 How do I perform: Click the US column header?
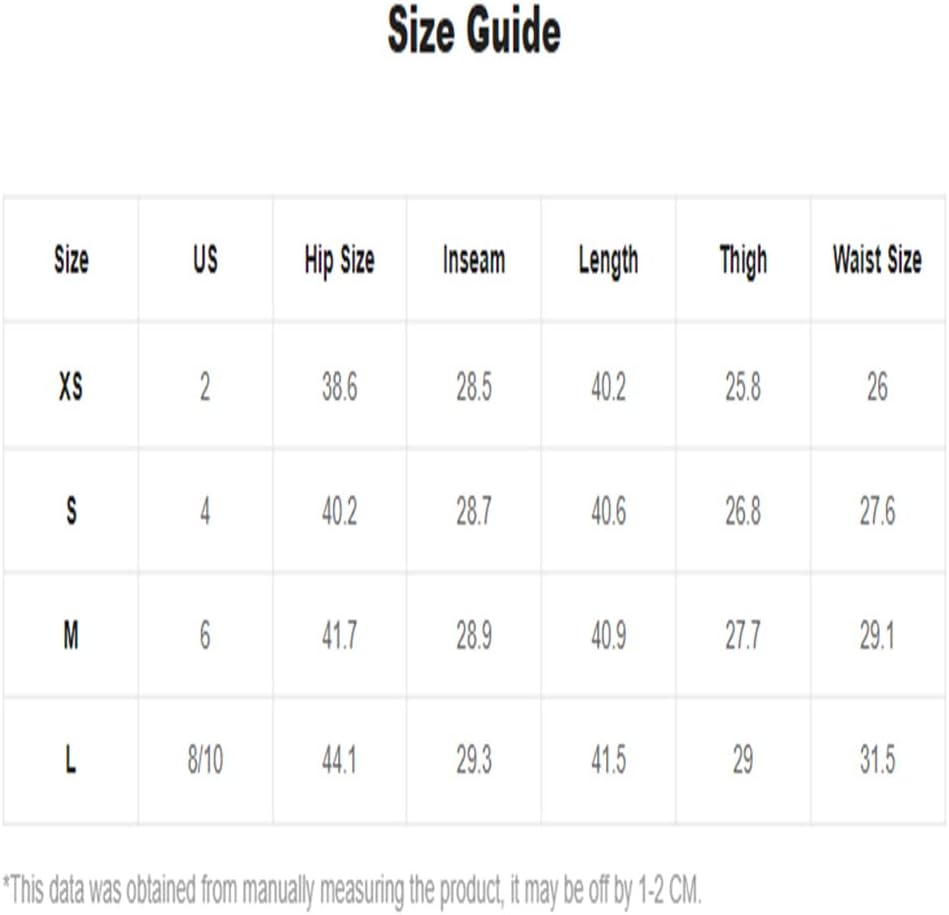click(205, 260)
